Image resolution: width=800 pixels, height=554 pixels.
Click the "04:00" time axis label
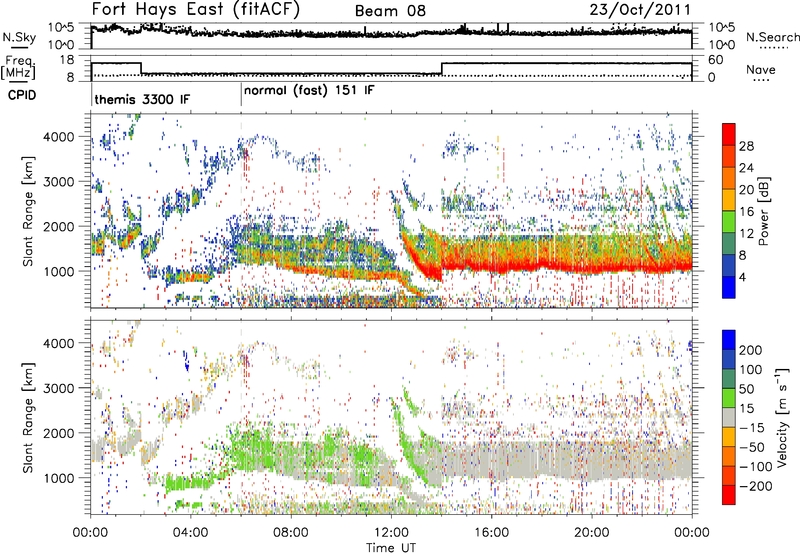190,532
